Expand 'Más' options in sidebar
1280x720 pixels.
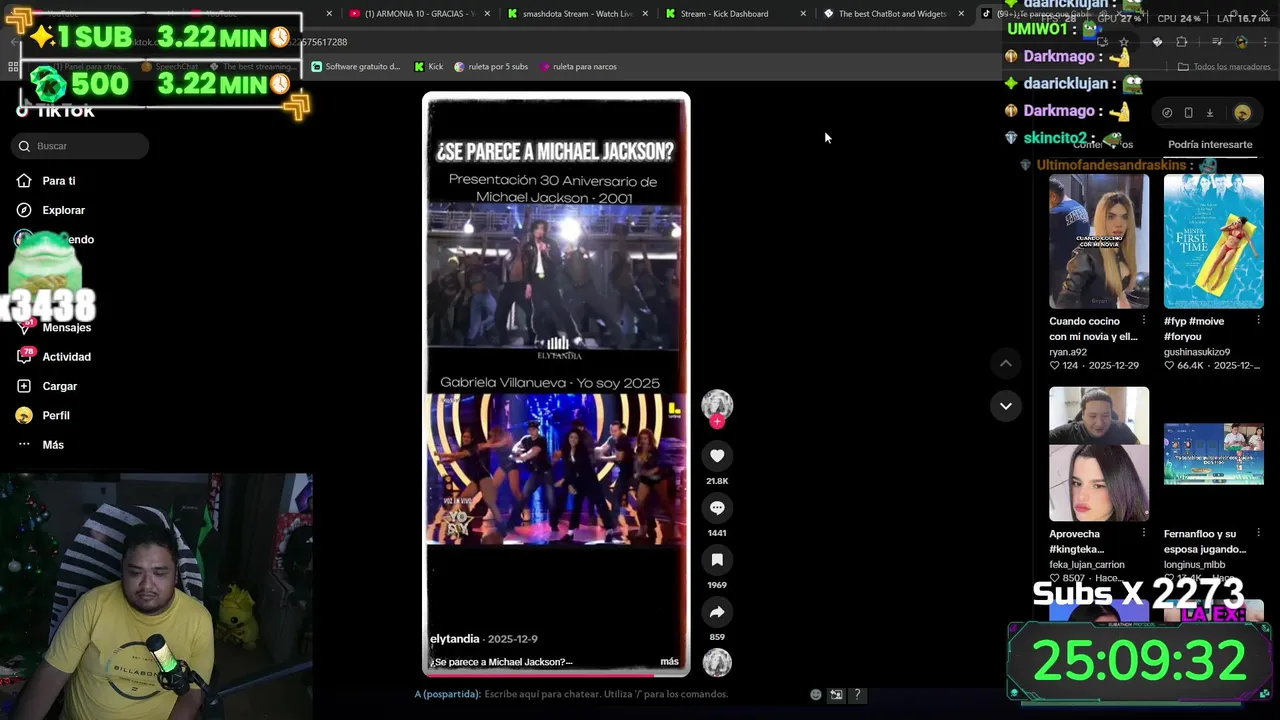[x=53, y=445]
